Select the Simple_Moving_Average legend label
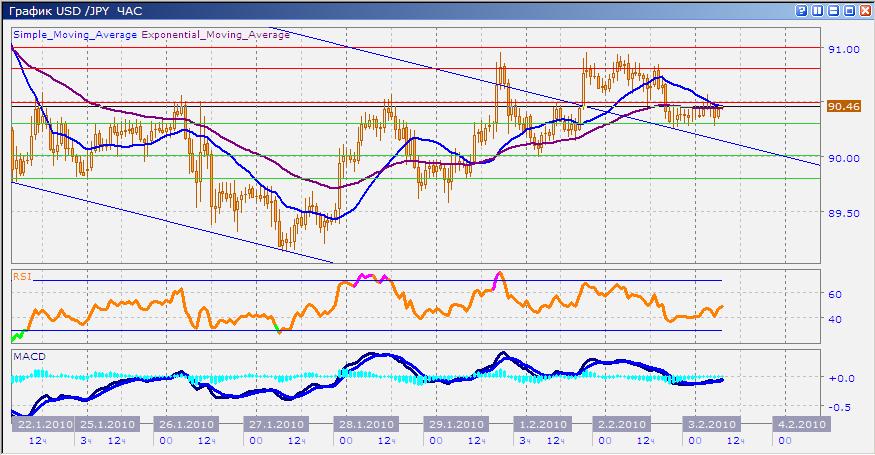Image resolution: width=875 pixels, height=455 pixels. (x=75, y=35)
